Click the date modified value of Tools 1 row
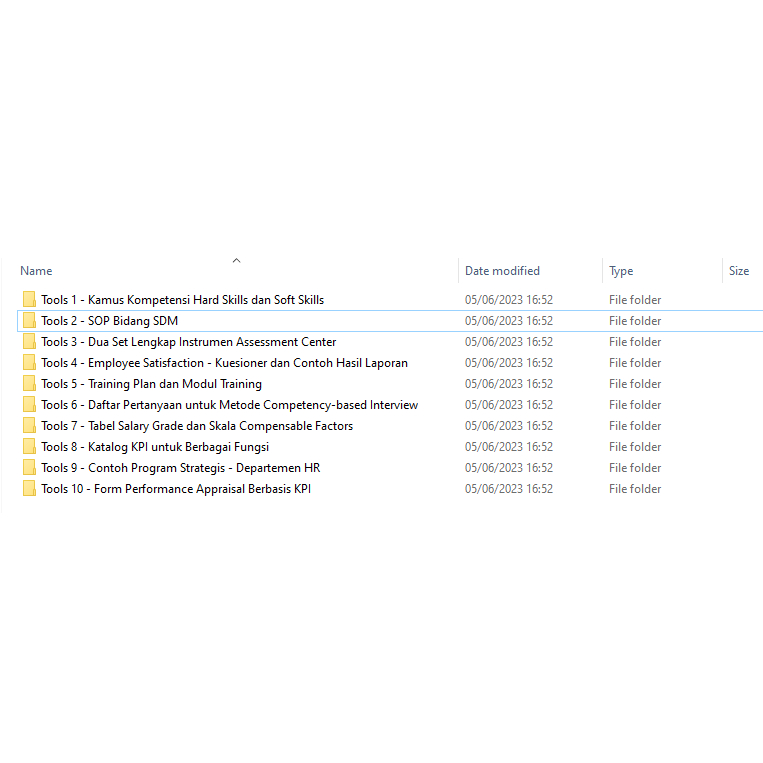This screenshot has width=763, height=763. pos(509,300)
